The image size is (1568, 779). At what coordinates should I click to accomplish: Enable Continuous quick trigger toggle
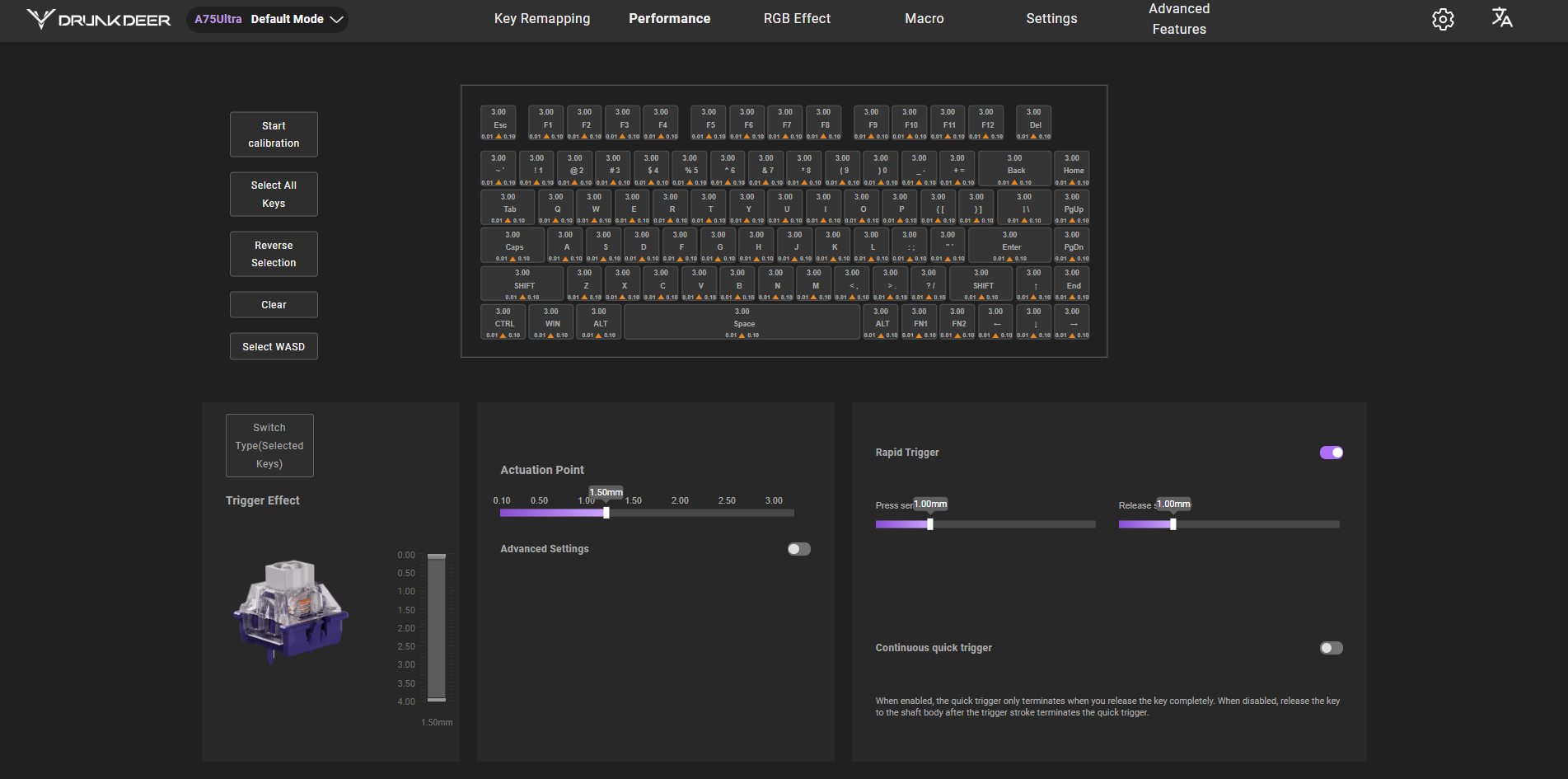pos(1331,648)
